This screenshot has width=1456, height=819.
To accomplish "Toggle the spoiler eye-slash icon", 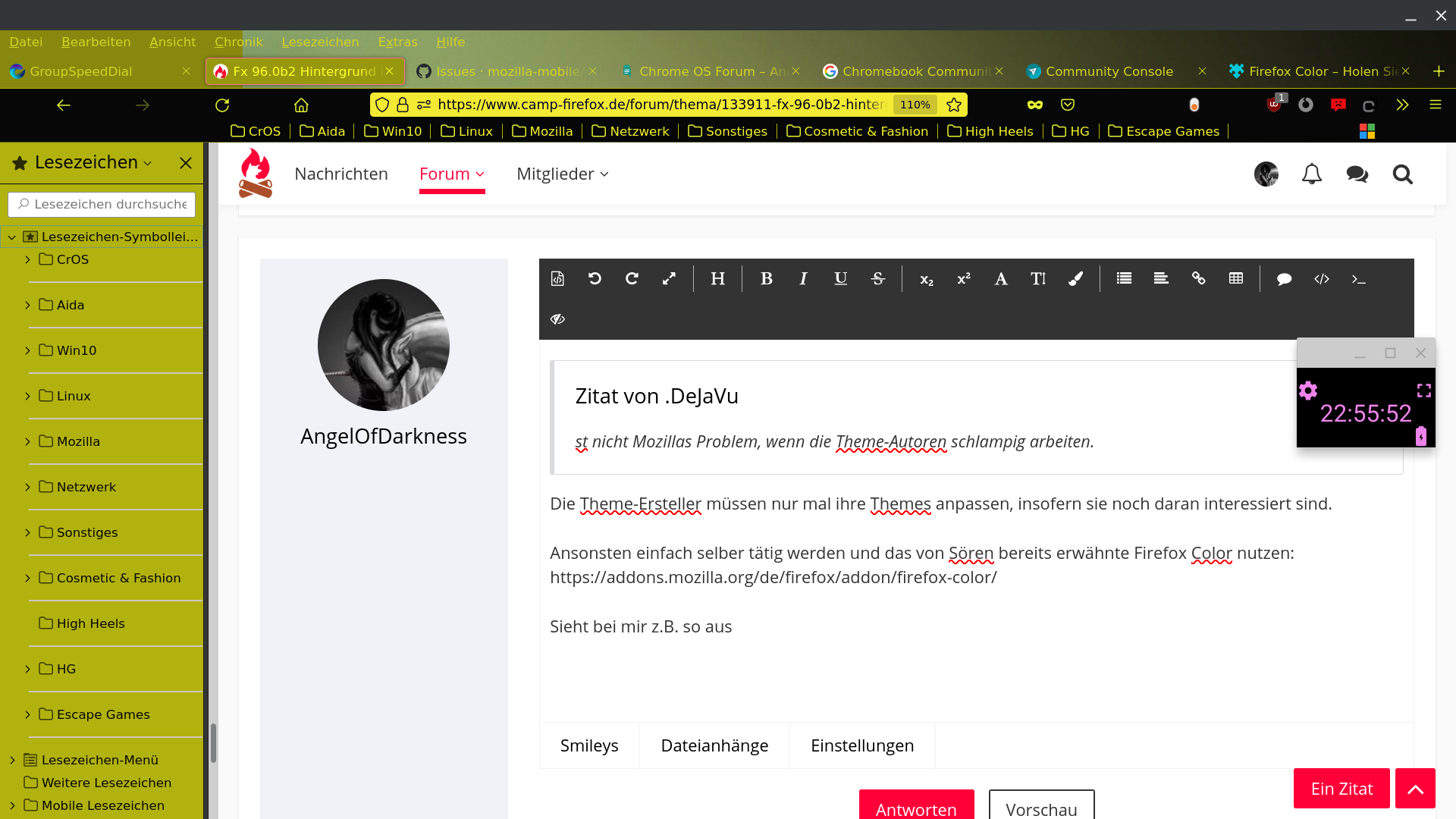I will click(x=557, y=319).
